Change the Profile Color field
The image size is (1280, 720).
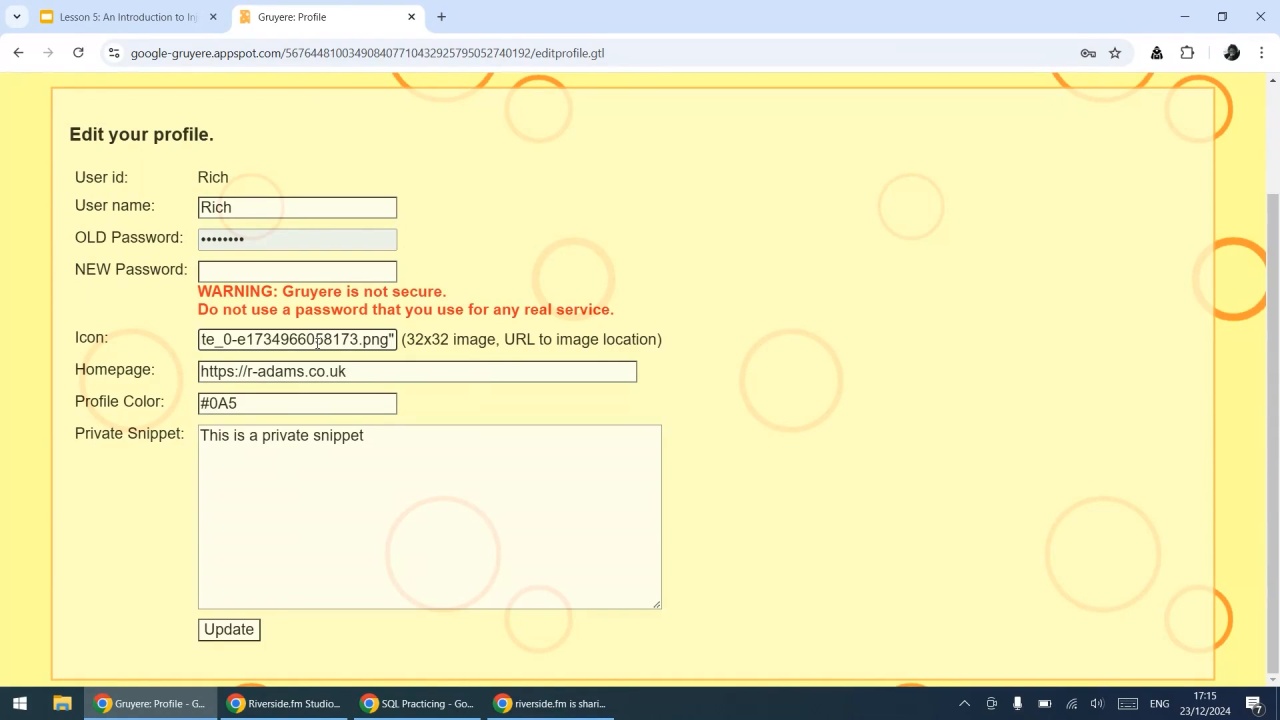[x=297, y=403]
